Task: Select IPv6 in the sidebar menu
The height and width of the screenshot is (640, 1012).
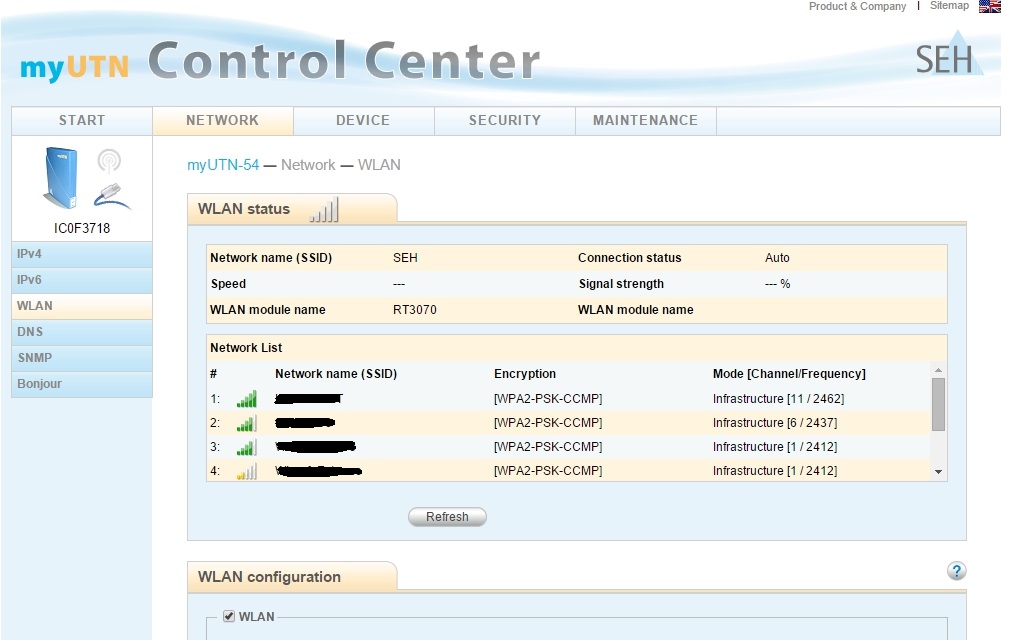Action: coord(30,280)
